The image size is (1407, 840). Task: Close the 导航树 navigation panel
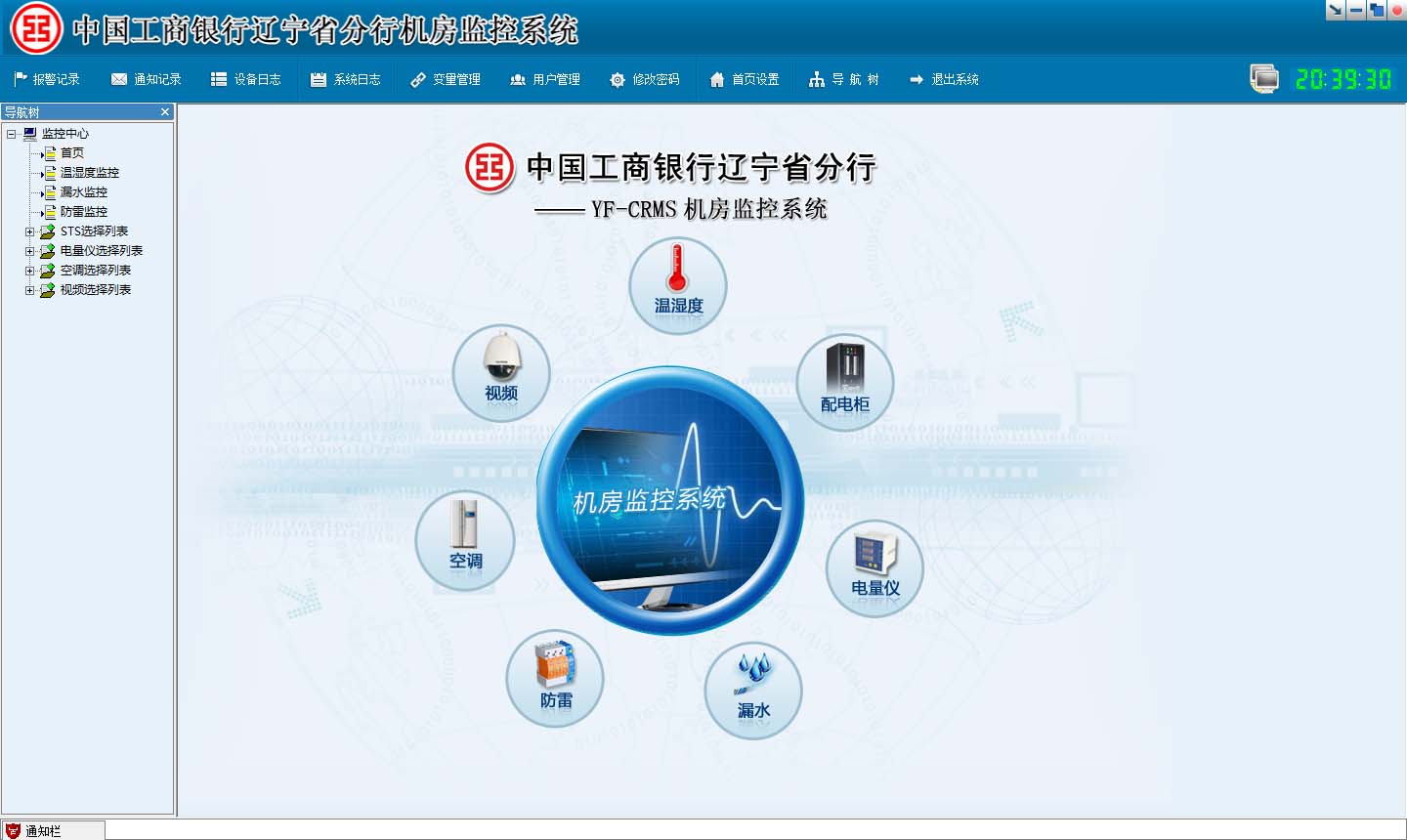165,112
